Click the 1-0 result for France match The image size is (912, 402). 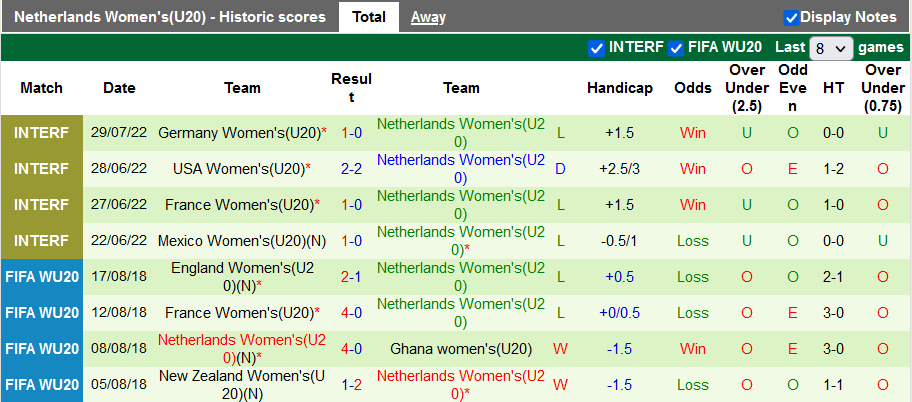351,205
